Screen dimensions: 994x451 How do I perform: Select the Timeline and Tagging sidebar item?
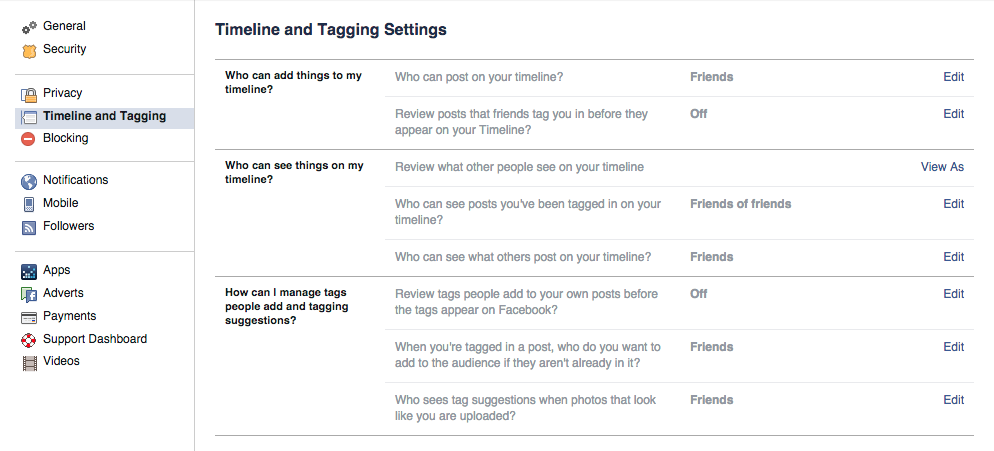[105, 119]
